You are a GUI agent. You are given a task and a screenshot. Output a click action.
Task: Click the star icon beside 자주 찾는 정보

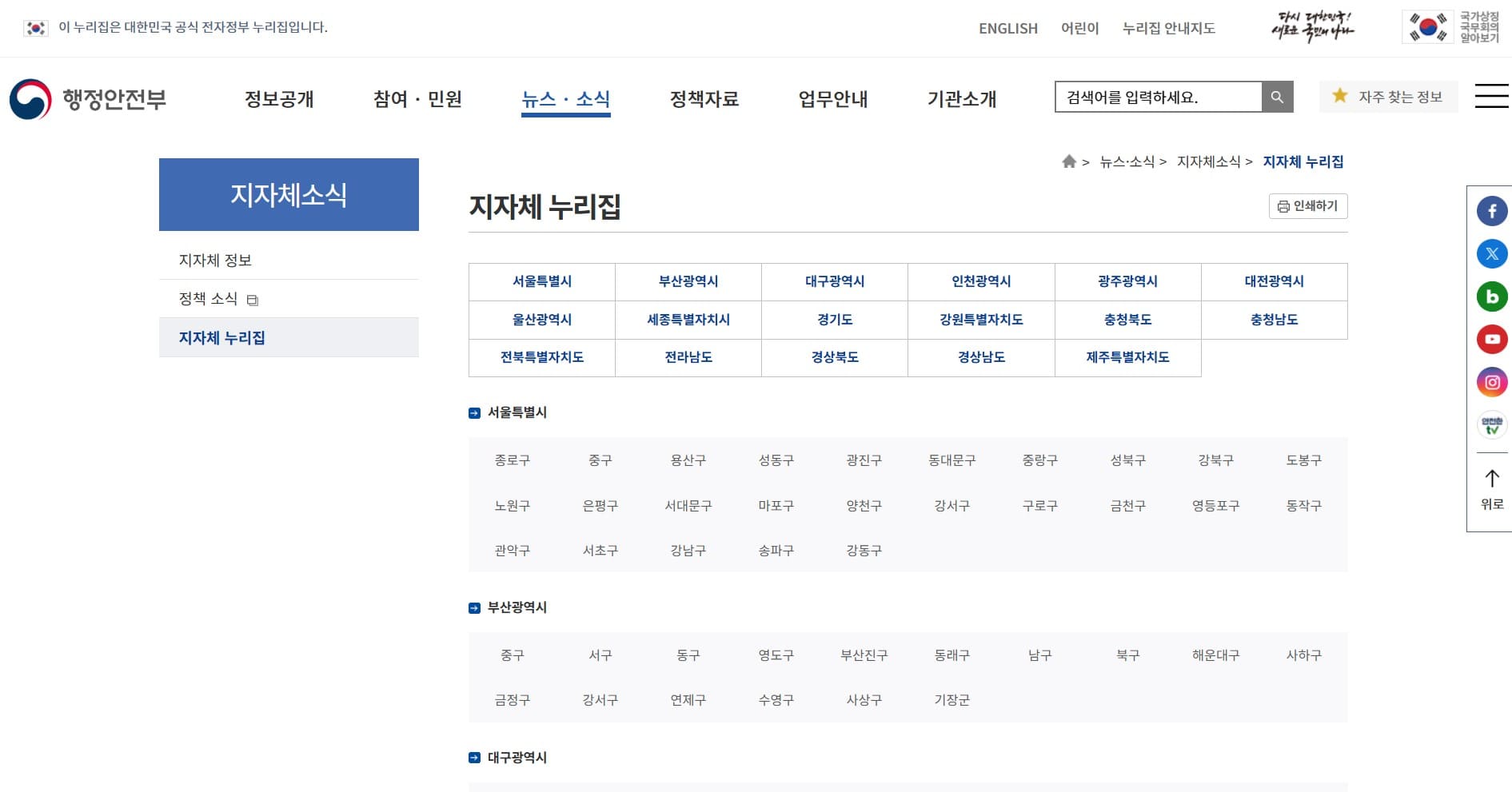[x=1338, y=95]
